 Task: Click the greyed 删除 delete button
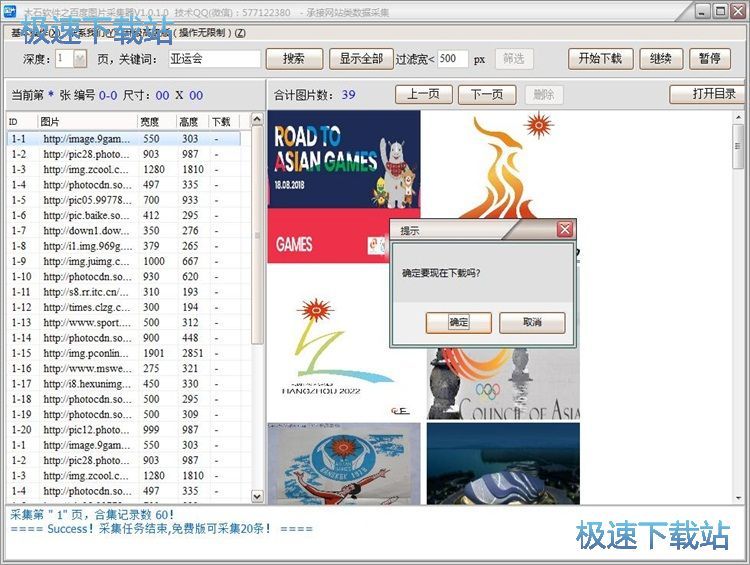pyautogui.click(x=544, y=94)
